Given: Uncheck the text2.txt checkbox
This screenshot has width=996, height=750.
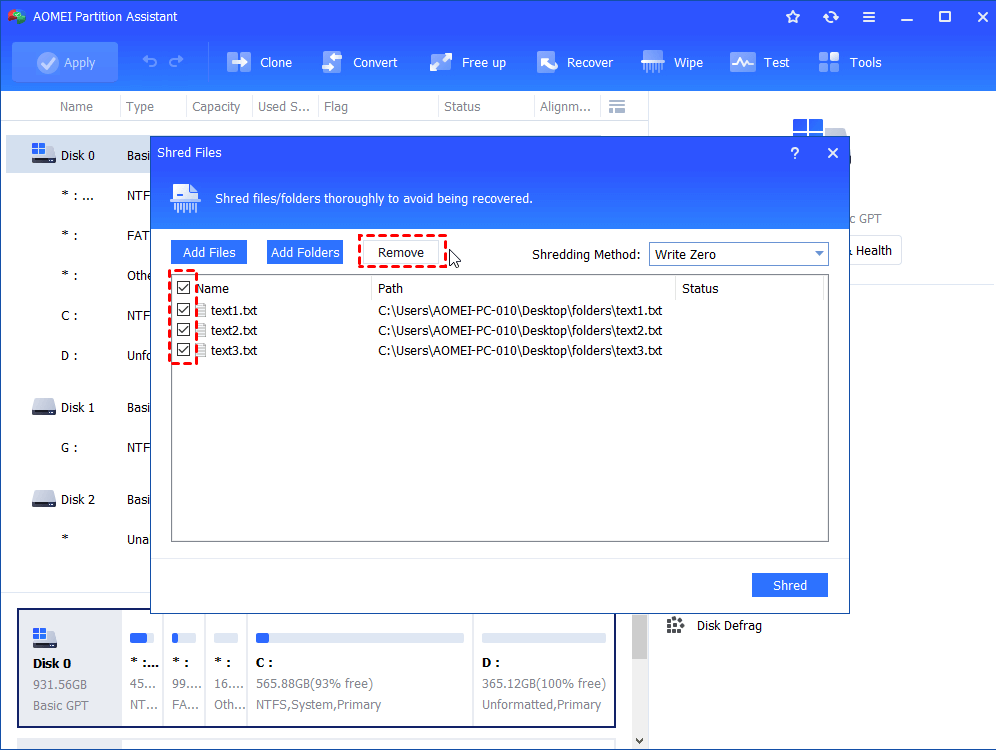Looking at the screenshot, I should click(x=184, y=330).
